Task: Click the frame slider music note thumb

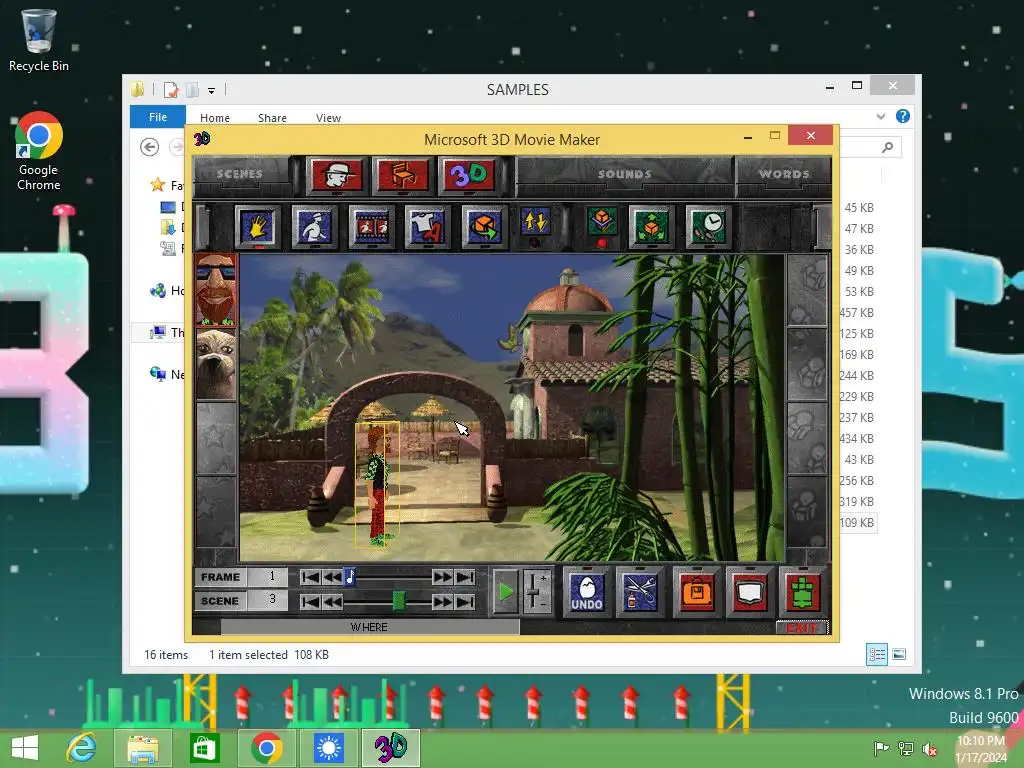Action: tap(350, 577)
